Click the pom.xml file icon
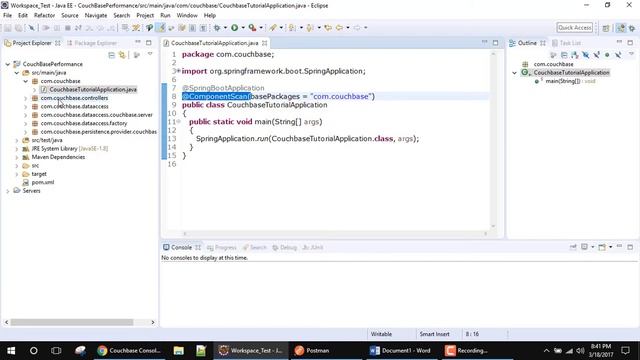The height and width of the screenshot is (360, 640). click(26, 182)
